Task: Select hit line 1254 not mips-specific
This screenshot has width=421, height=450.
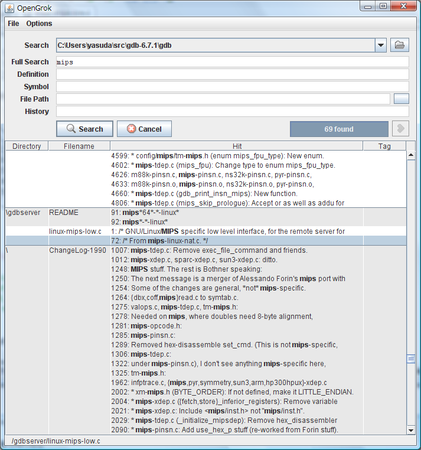Action: (x=208, y=288)
